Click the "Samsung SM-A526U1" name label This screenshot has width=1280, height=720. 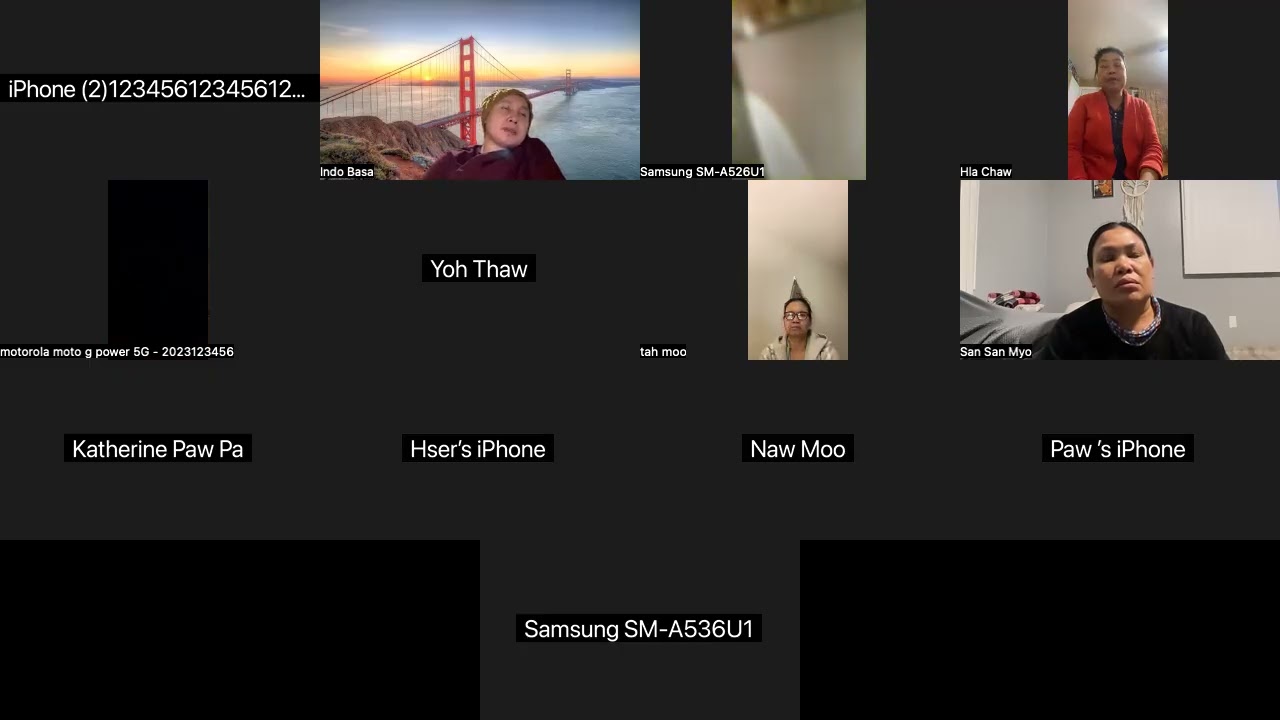pos(702,172)
